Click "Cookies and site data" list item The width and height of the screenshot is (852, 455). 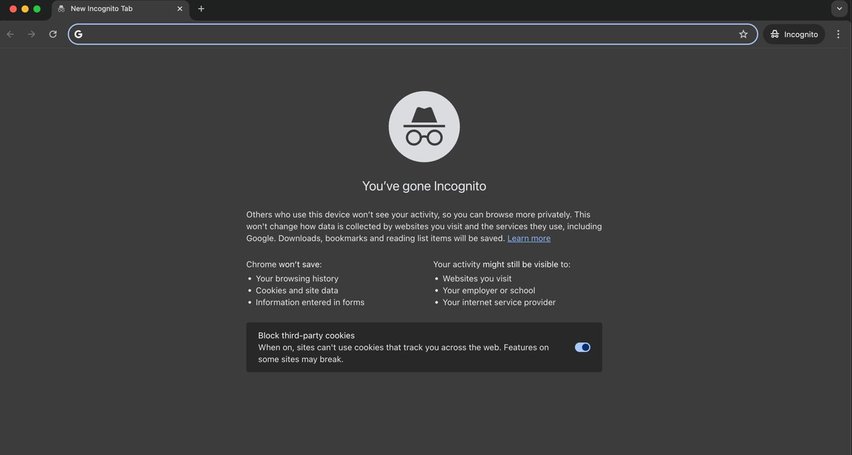pyautogui.click(x=297, y=290)
